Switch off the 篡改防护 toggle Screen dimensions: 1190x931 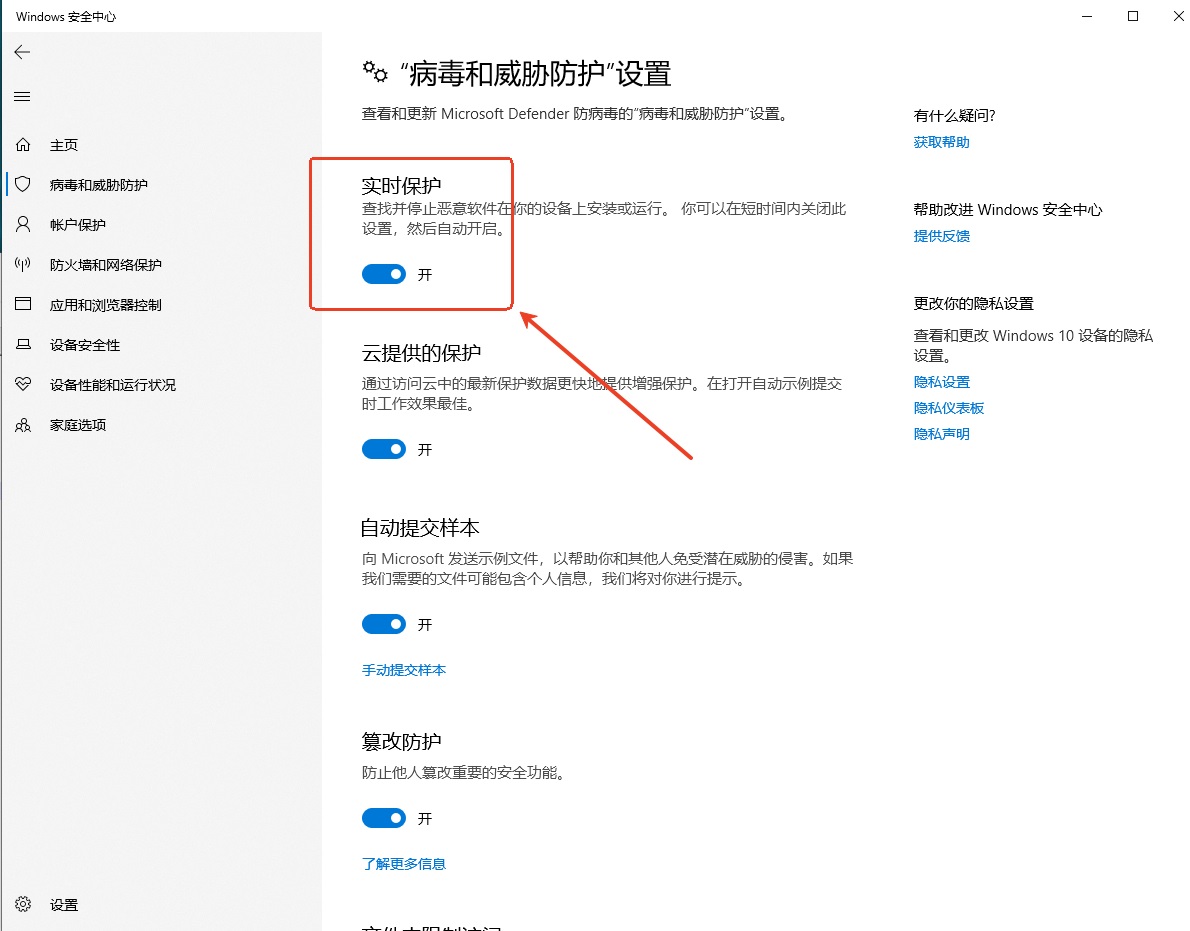tap(384, 819)
